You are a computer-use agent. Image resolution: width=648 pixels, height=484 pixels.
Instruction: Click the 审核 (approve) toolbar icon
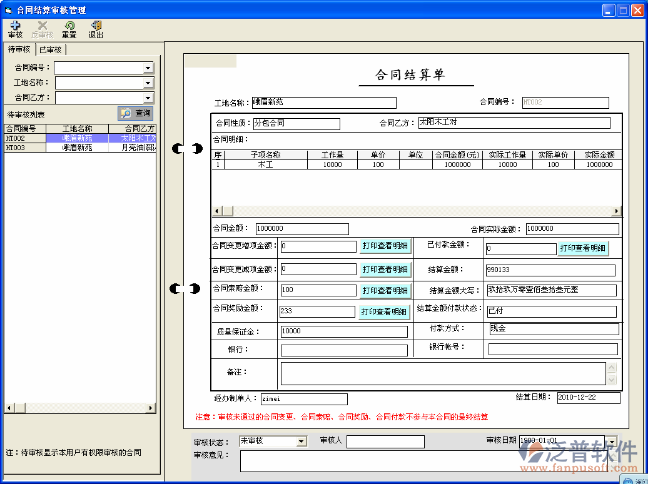15,28
